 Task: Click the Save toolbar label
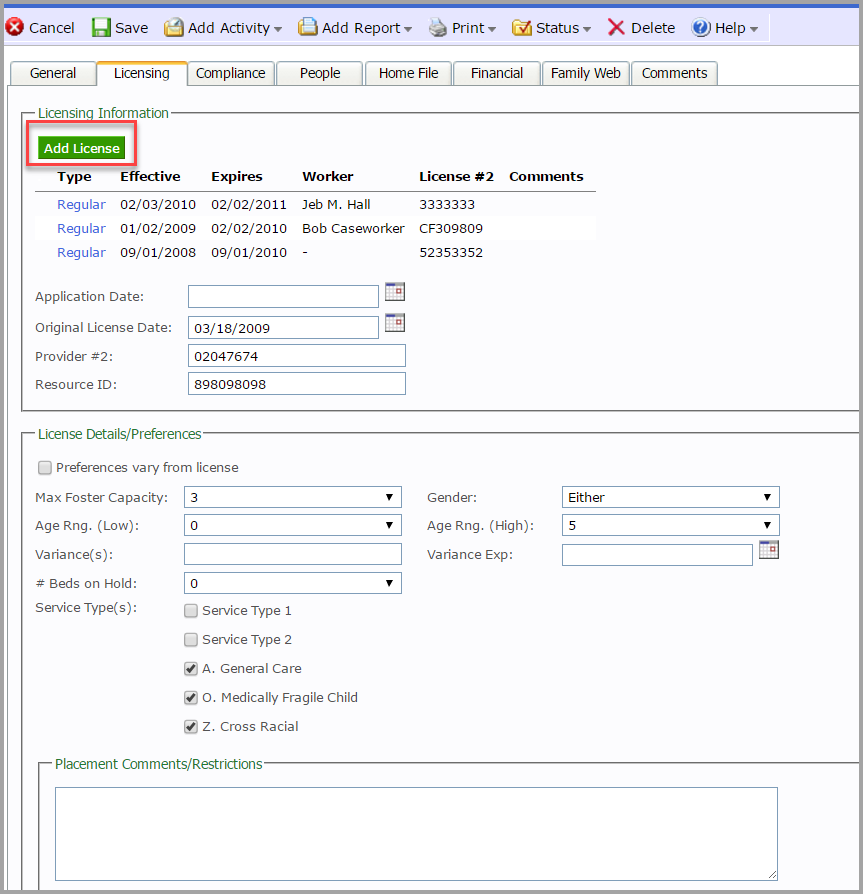click(x=132, y=28)
